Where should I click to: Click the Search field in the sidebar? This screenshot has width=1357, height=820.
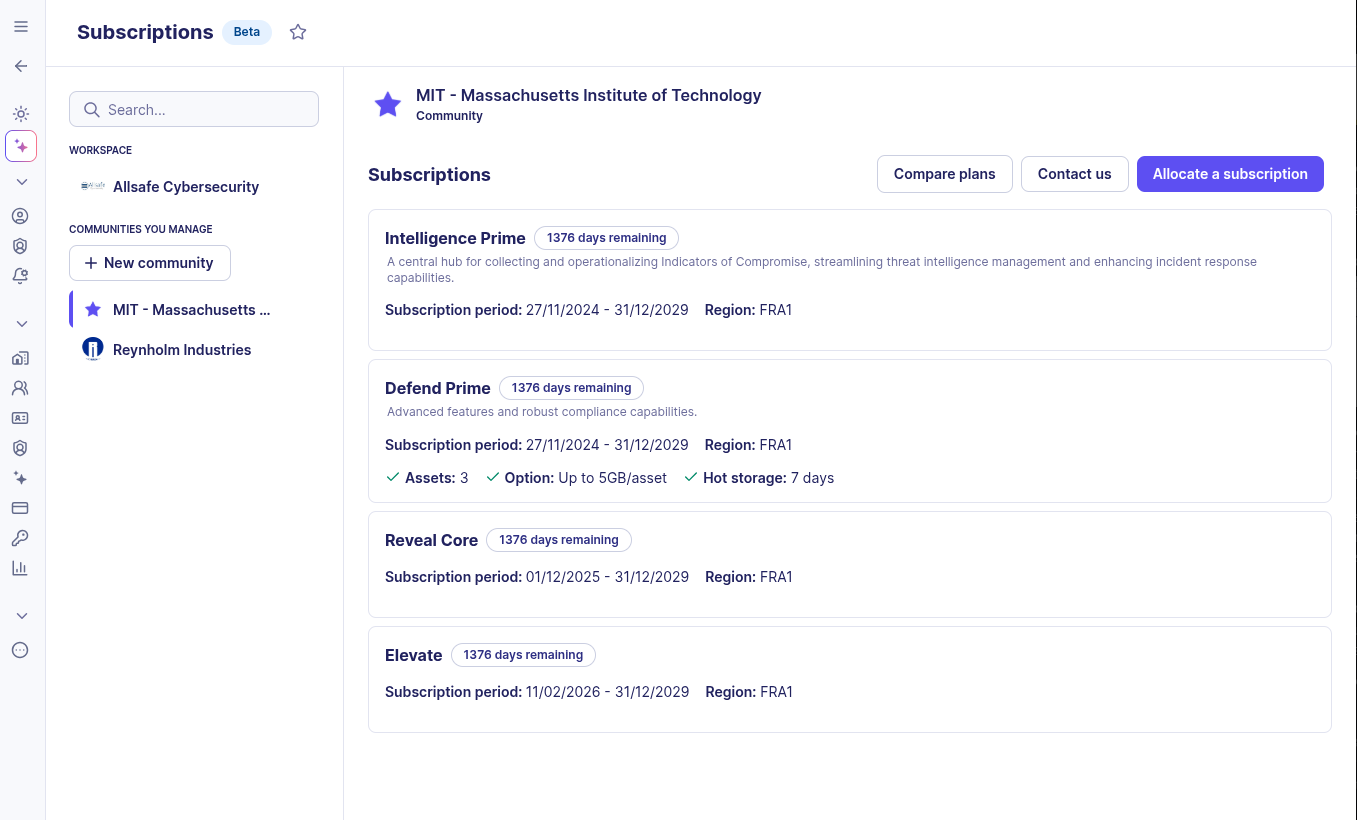pos(194,109)
